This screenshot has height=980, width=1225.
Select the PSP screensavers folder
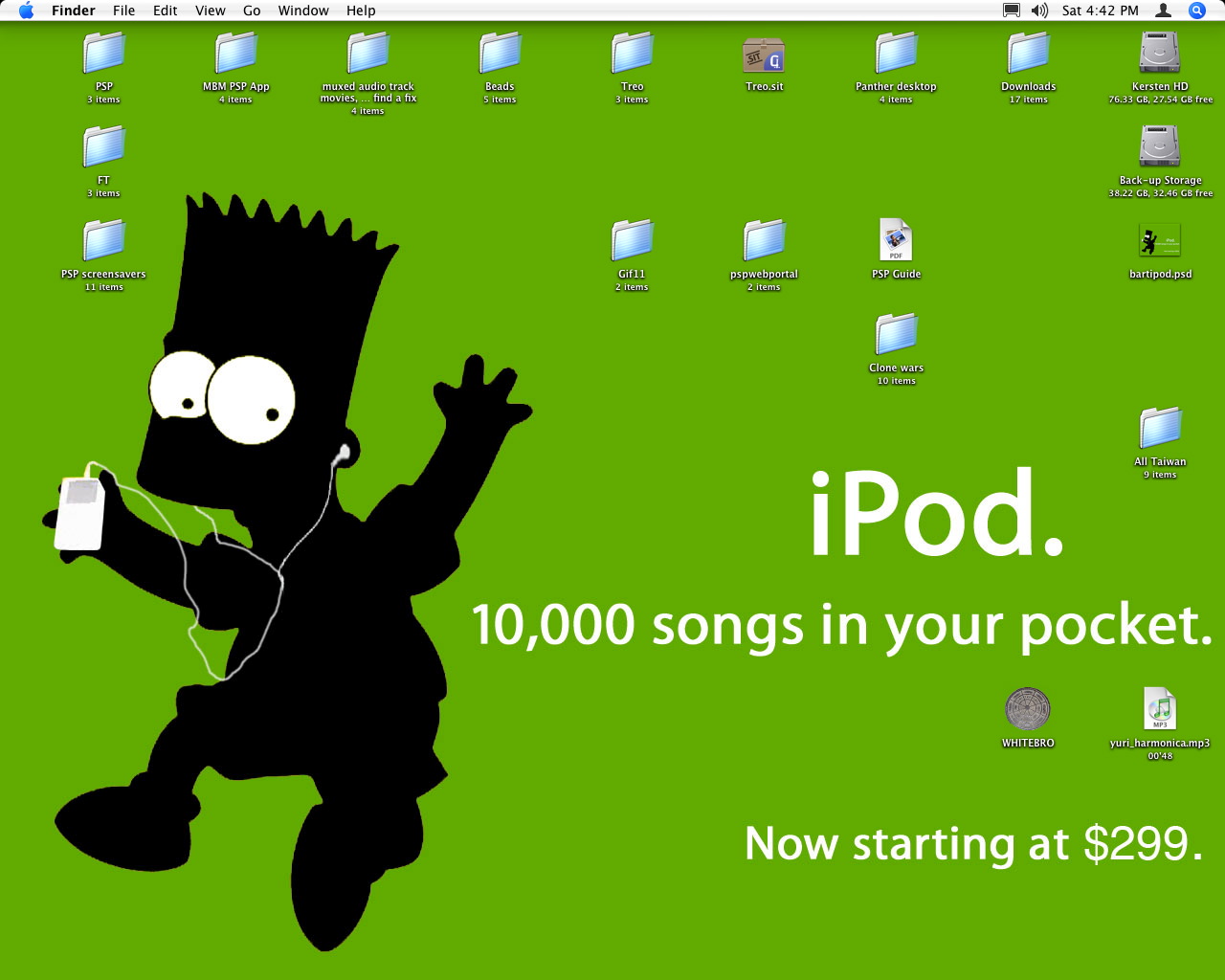(103, 241)
